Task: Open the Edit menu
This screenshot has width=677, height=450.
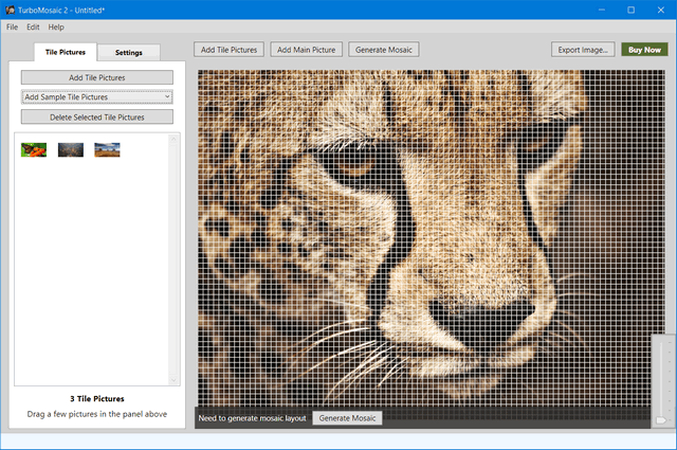Action: click(x=33, y=27)
